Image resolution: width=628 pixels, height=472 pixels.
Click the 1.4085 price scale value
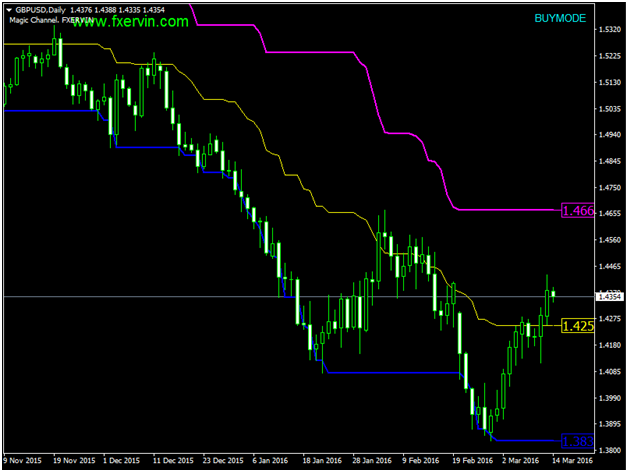(x=610, y=371)
